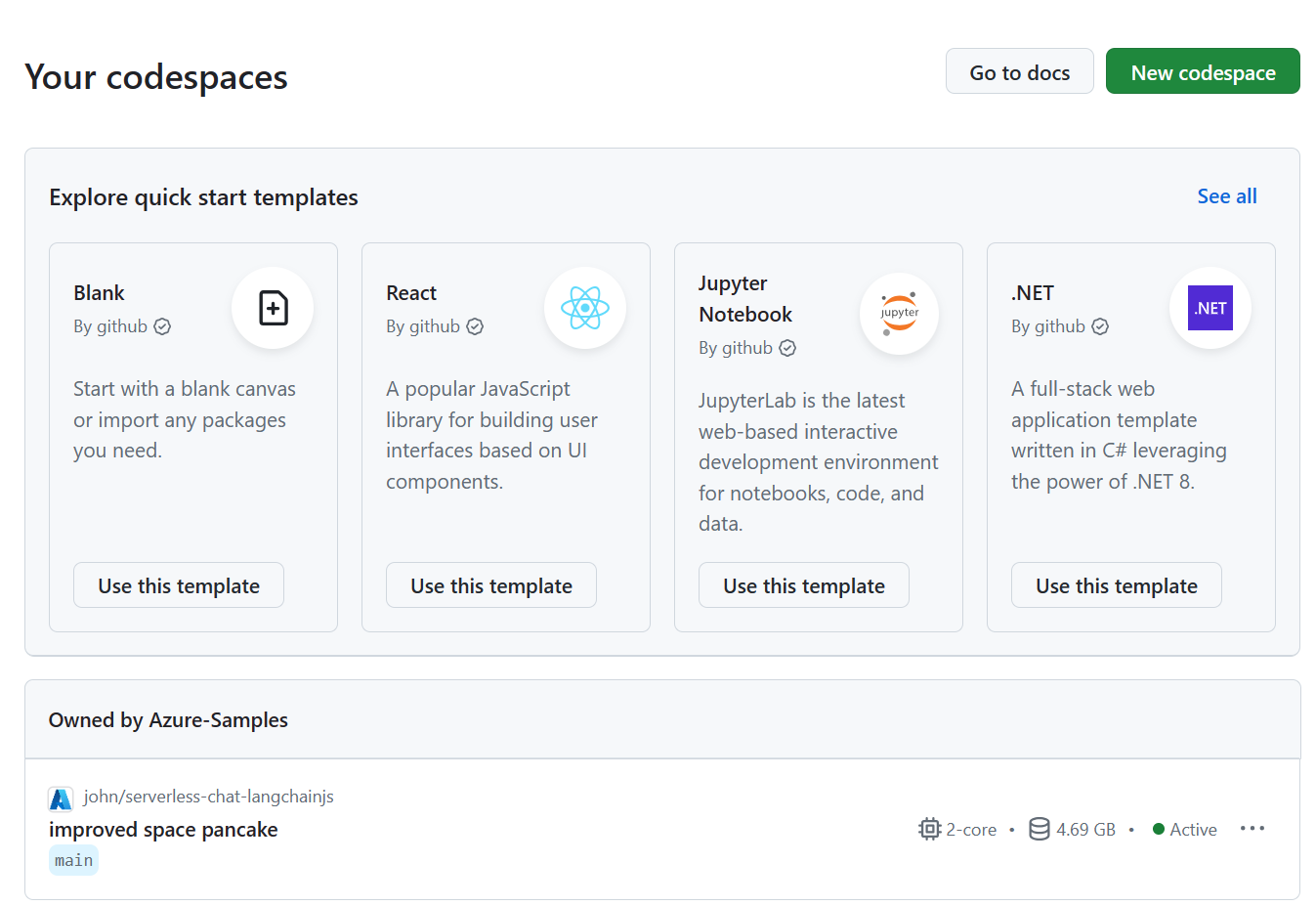
Task: Click the storage icon showing 4.69 GB
Action: tap(1039, 829)
